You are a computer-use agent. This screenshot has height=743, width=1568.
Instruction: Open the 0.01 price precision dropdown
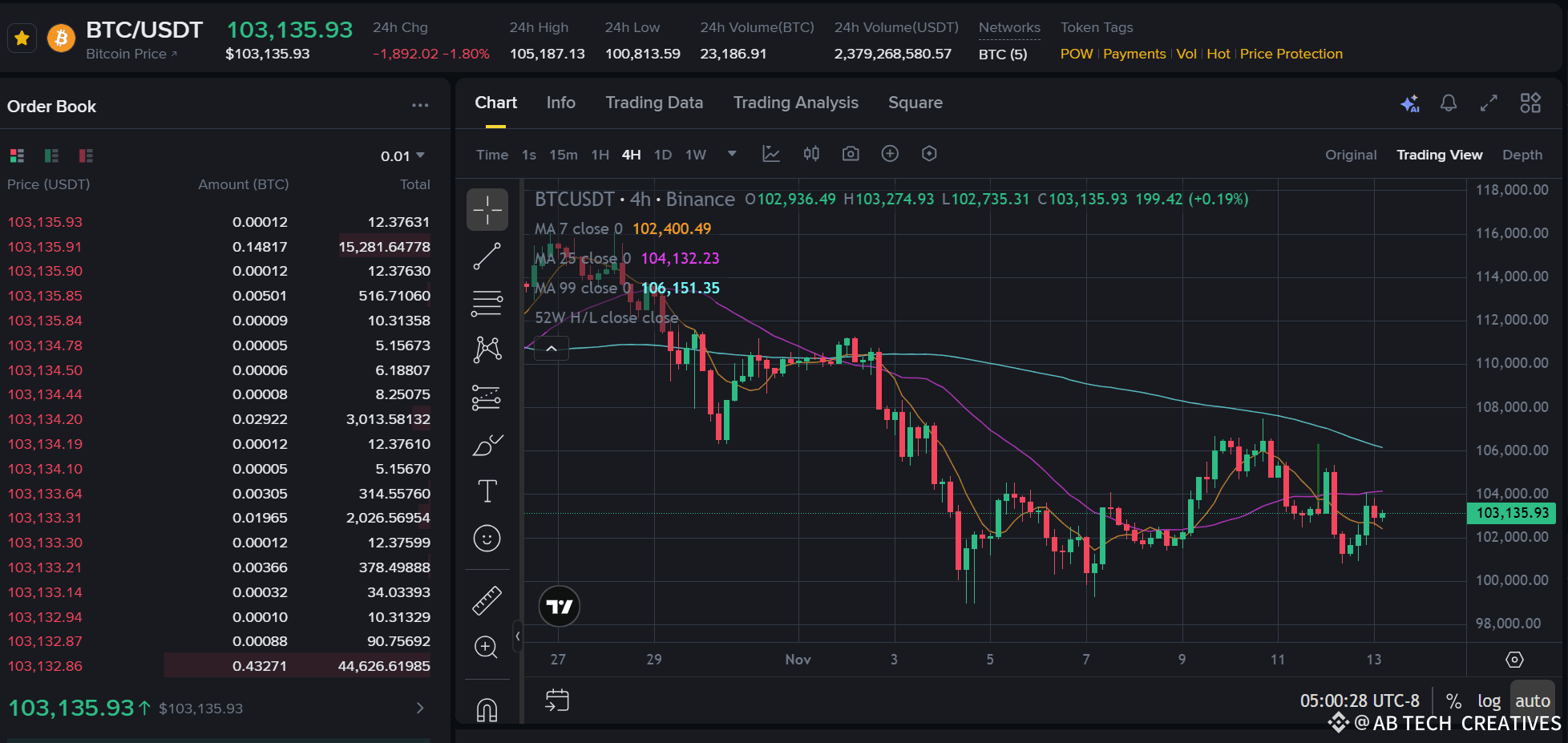(x=402, y=155)
